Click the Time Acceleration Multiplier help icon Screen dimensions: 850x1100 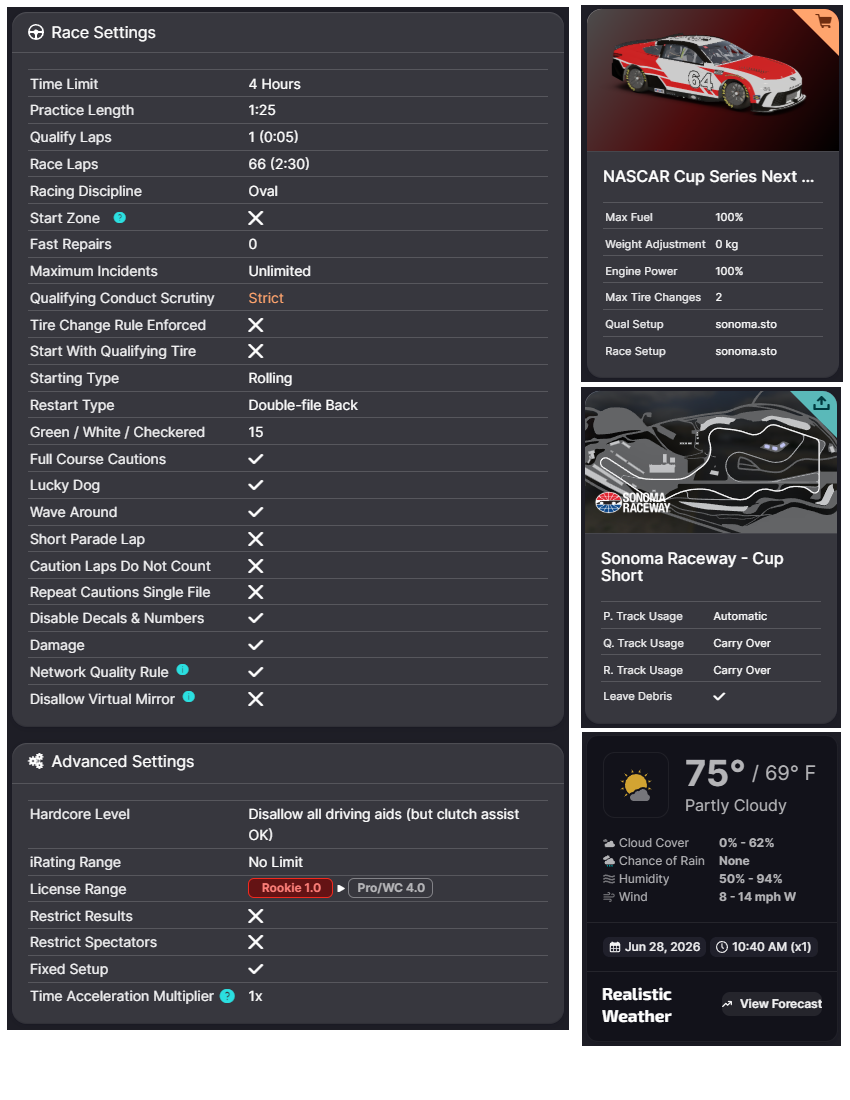point(227,996)
